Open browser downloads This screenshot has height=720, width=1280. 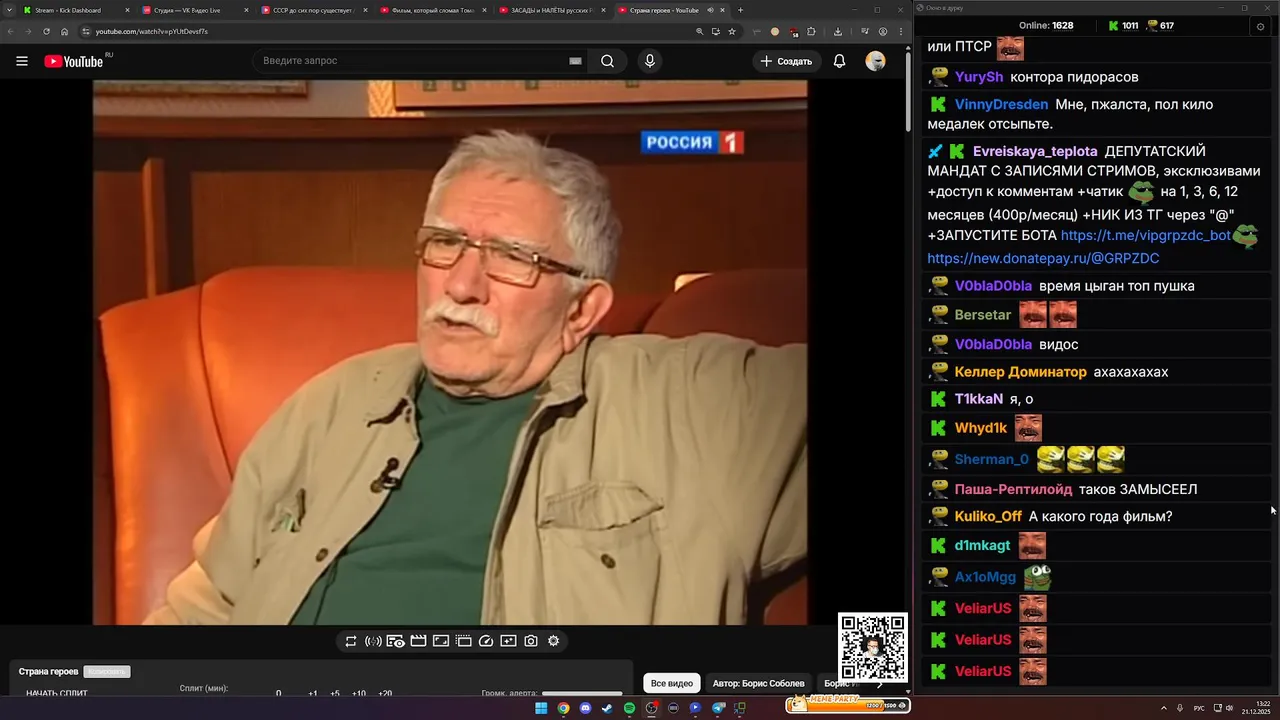pyautogui.click(x=837, y=31)
